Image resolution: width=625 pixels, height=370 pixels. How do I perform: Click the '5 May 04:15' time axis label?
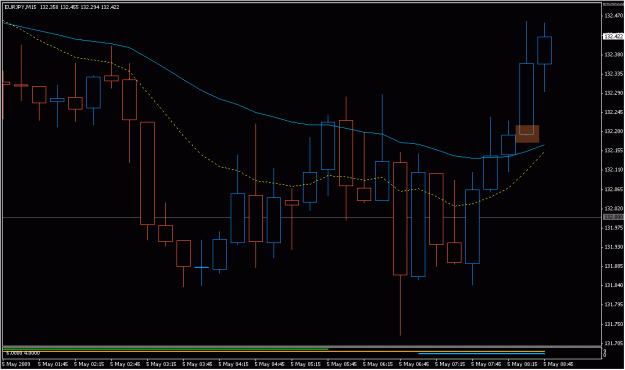233,364
